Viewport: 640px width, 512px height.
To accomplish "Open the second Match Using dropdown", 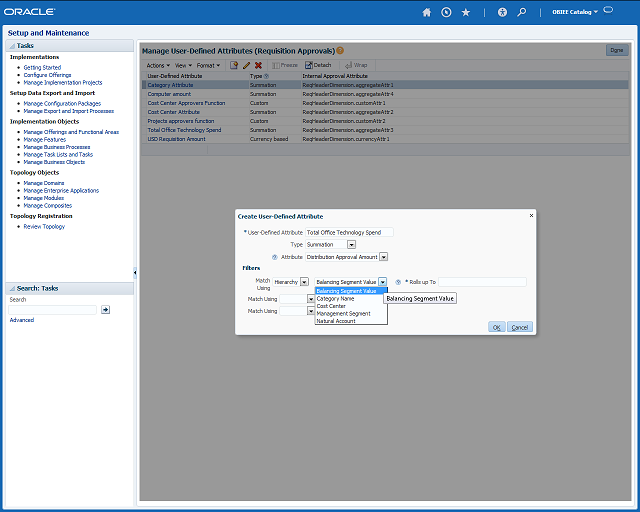I will tap(311, 299).
